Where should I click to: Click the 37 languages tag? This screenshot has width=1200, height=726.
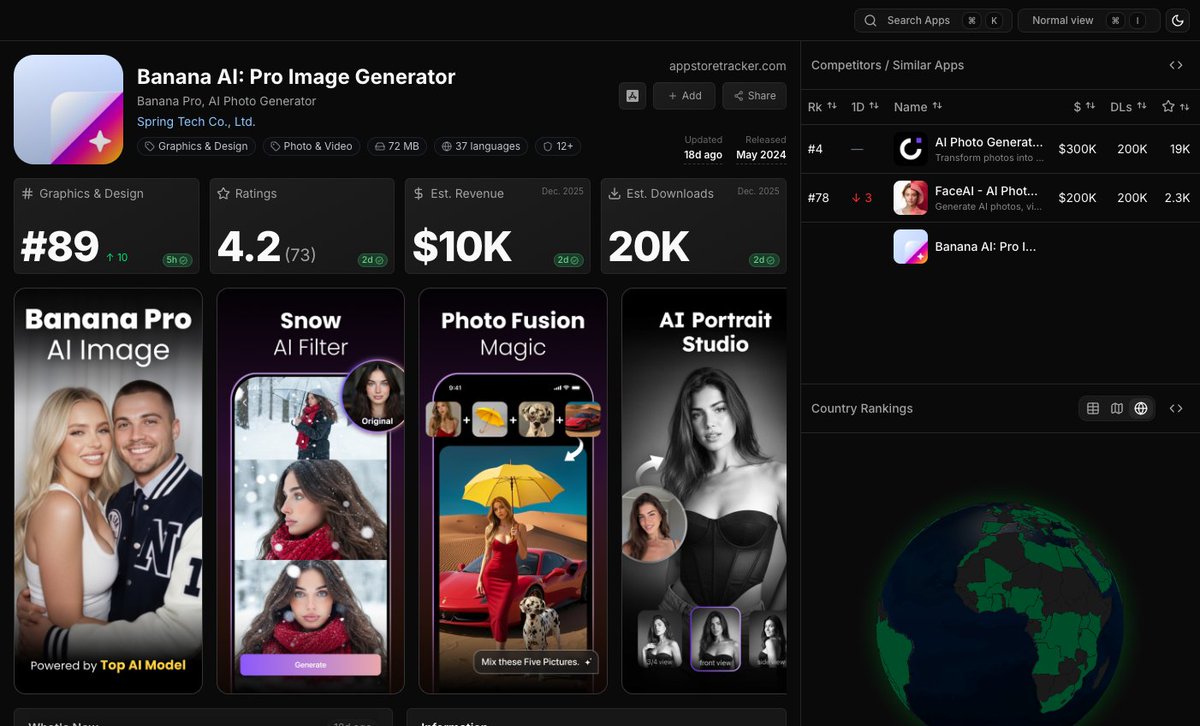pos(481,146)
